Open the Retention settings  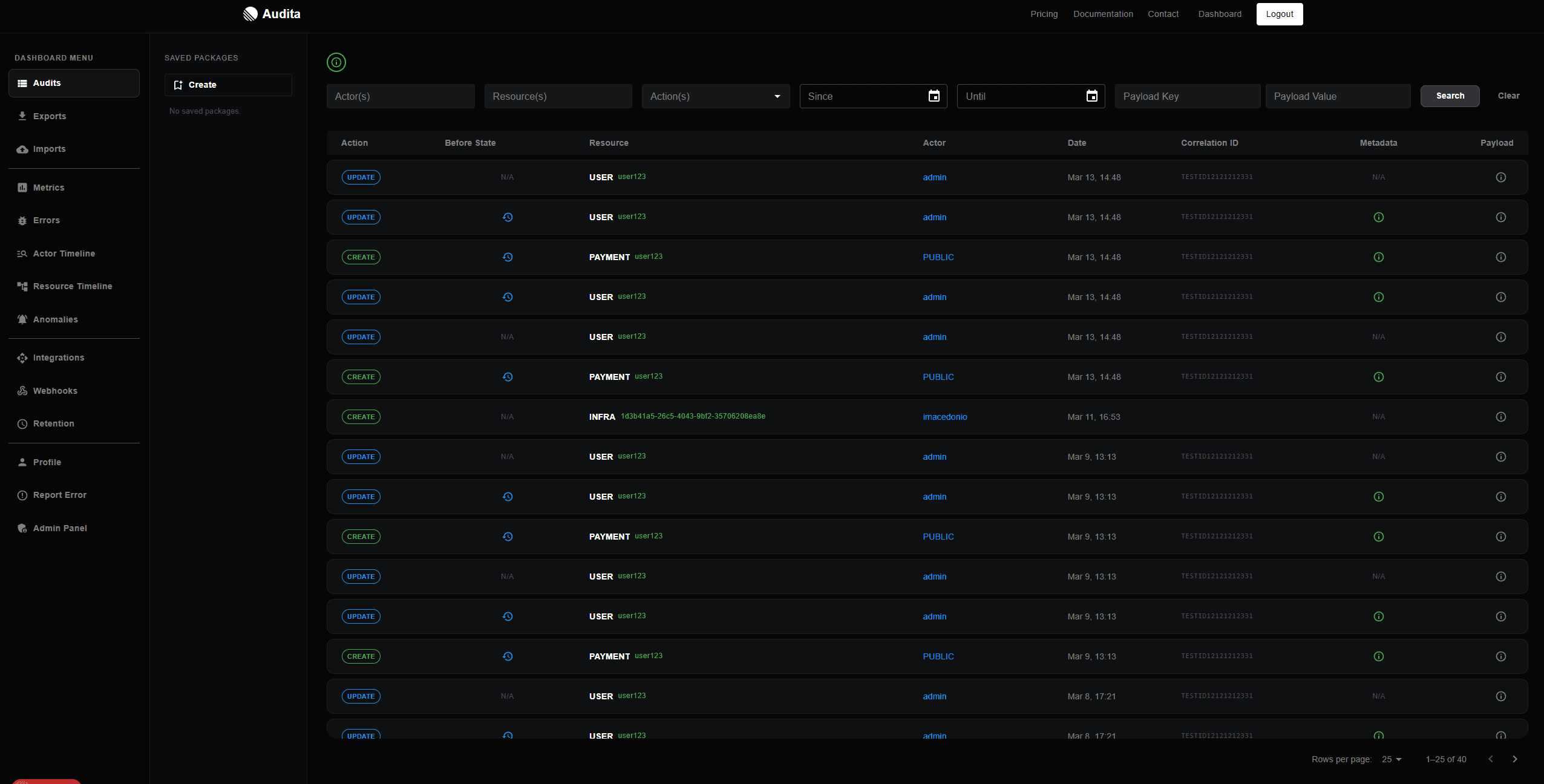click(x=53, y=423)
